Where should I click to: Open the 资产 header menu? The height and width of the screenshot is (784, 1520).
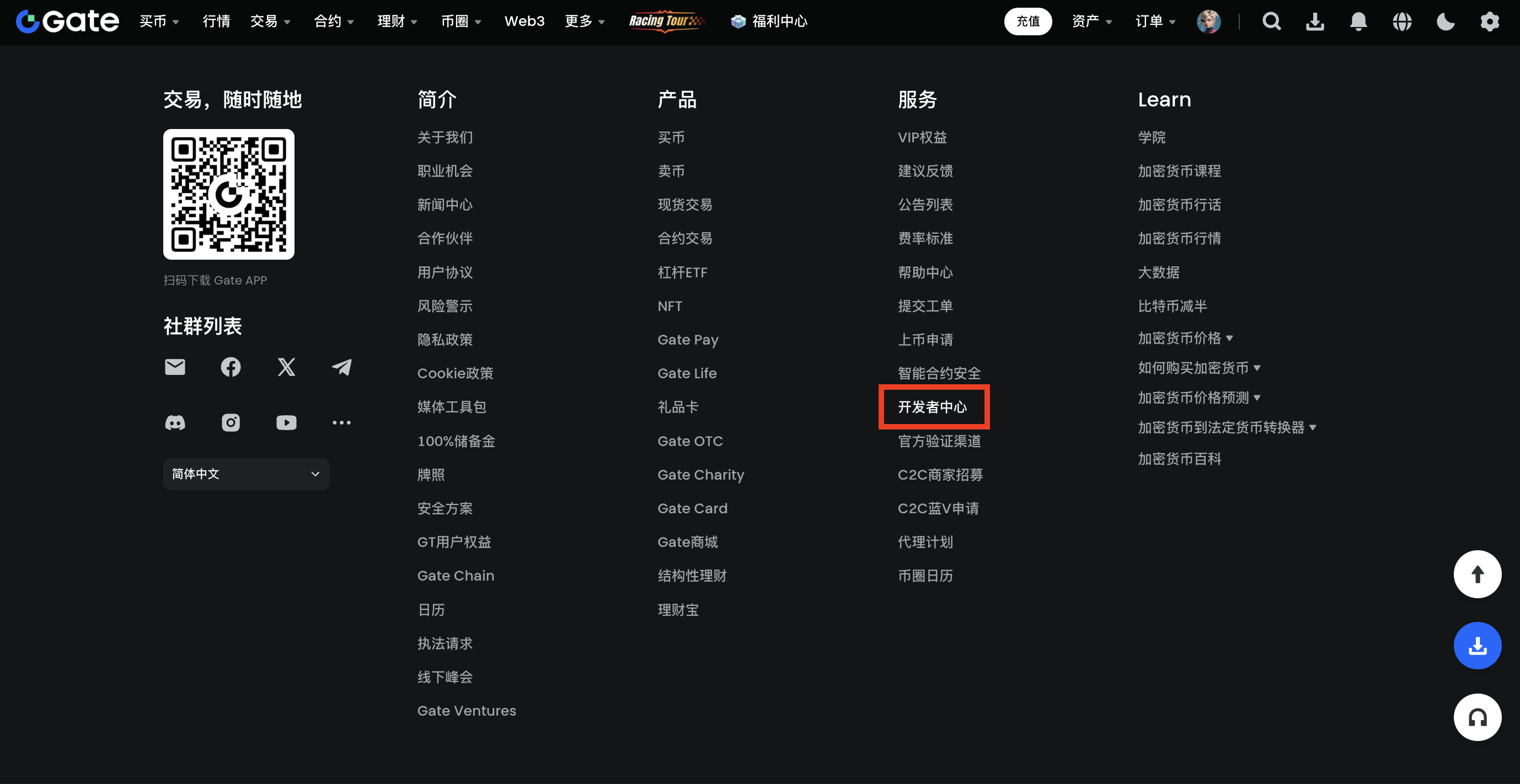pyautogui.click(x=1091, y=22)
